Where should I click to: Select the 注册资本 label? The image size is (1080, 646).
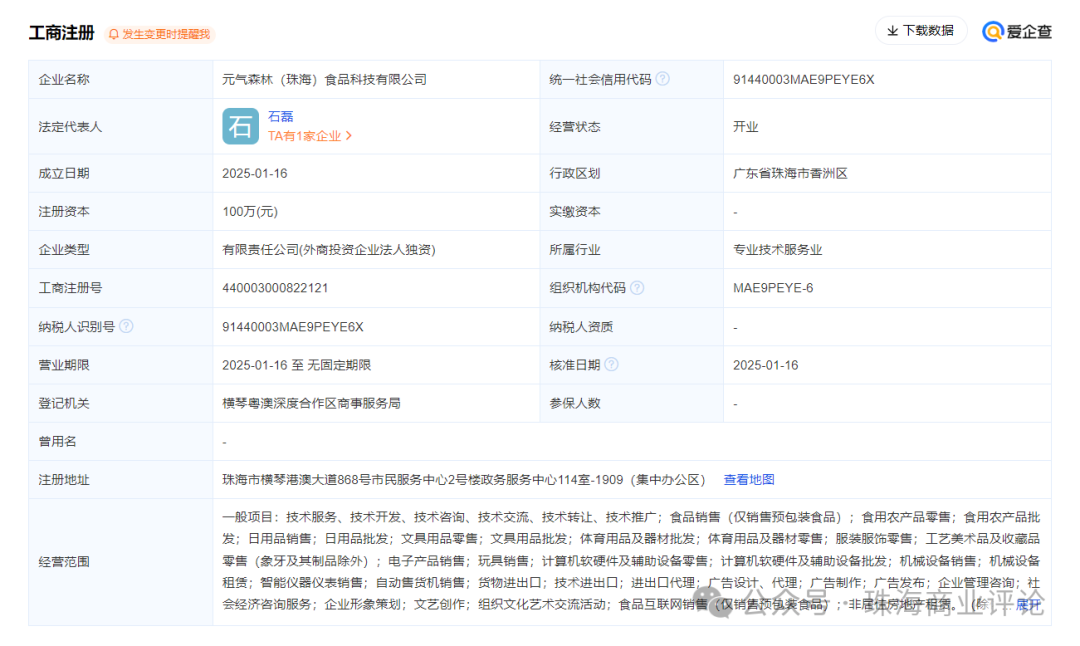tap(64, 211)
